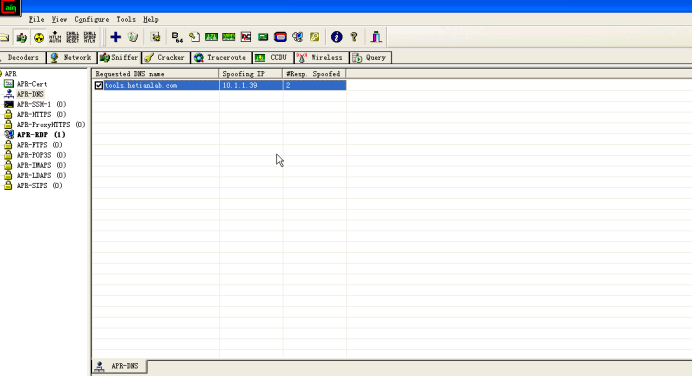692x376 pixels.
Task: Open the About info icon
Action: pyautogui.click(x=337, y=37)
